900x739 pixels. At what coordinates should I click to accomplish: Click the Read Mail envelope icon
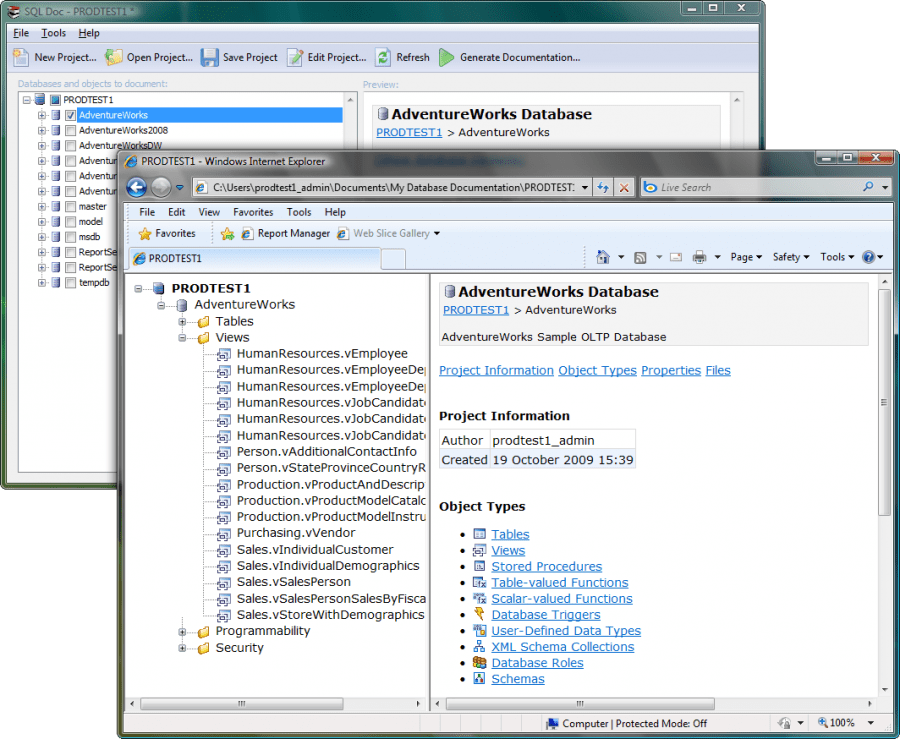(676, 257)
